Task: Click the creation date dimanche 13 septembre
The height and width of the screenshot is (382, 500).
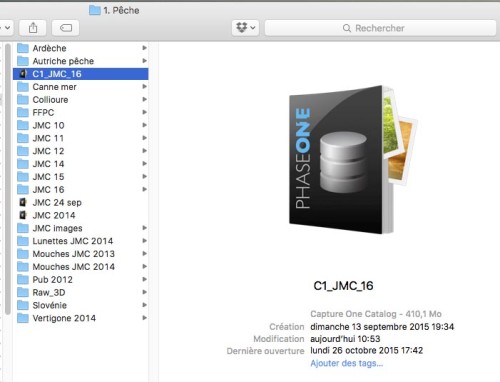Action: coord(382,327)
